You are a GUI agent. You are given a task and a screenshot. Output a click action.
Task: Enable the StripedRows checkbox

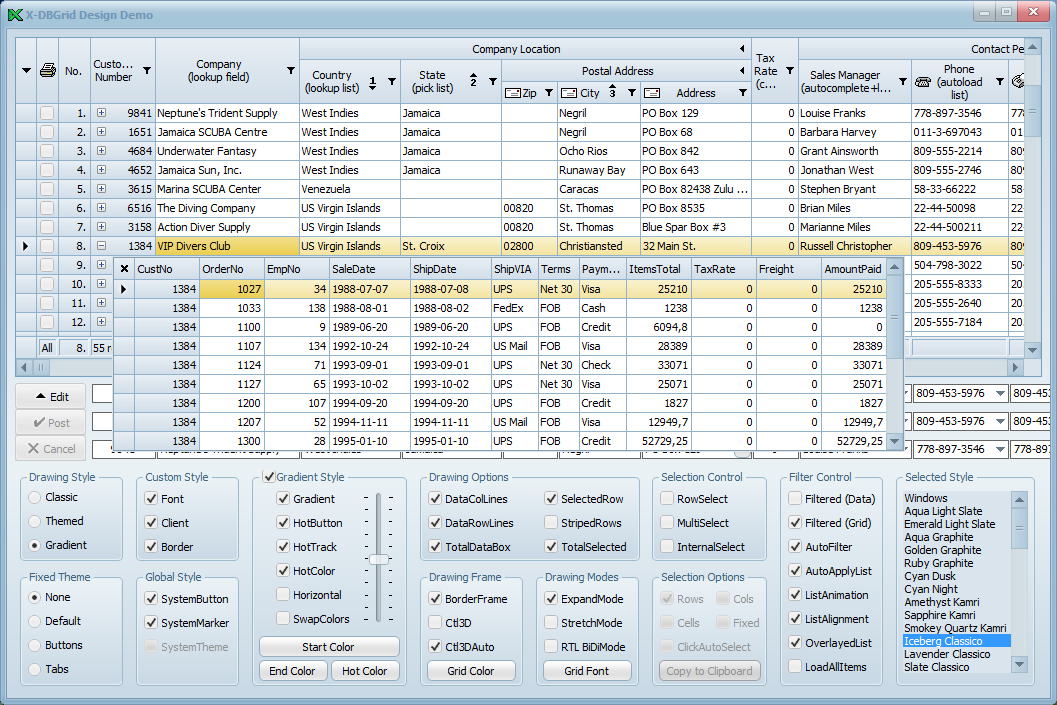coord(552,523)
